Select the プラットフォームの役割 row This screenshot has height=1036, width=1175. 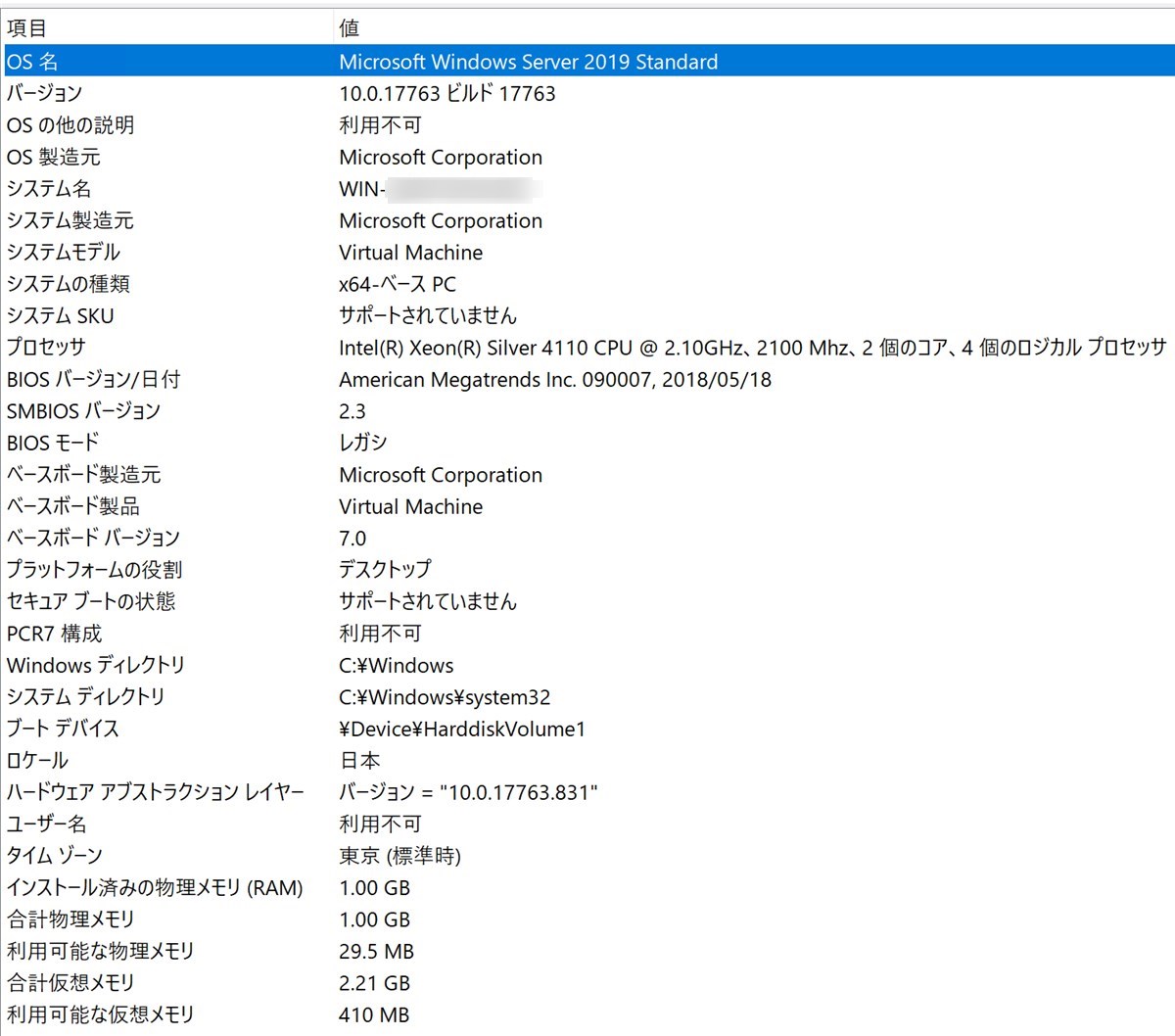pos(587,570)
